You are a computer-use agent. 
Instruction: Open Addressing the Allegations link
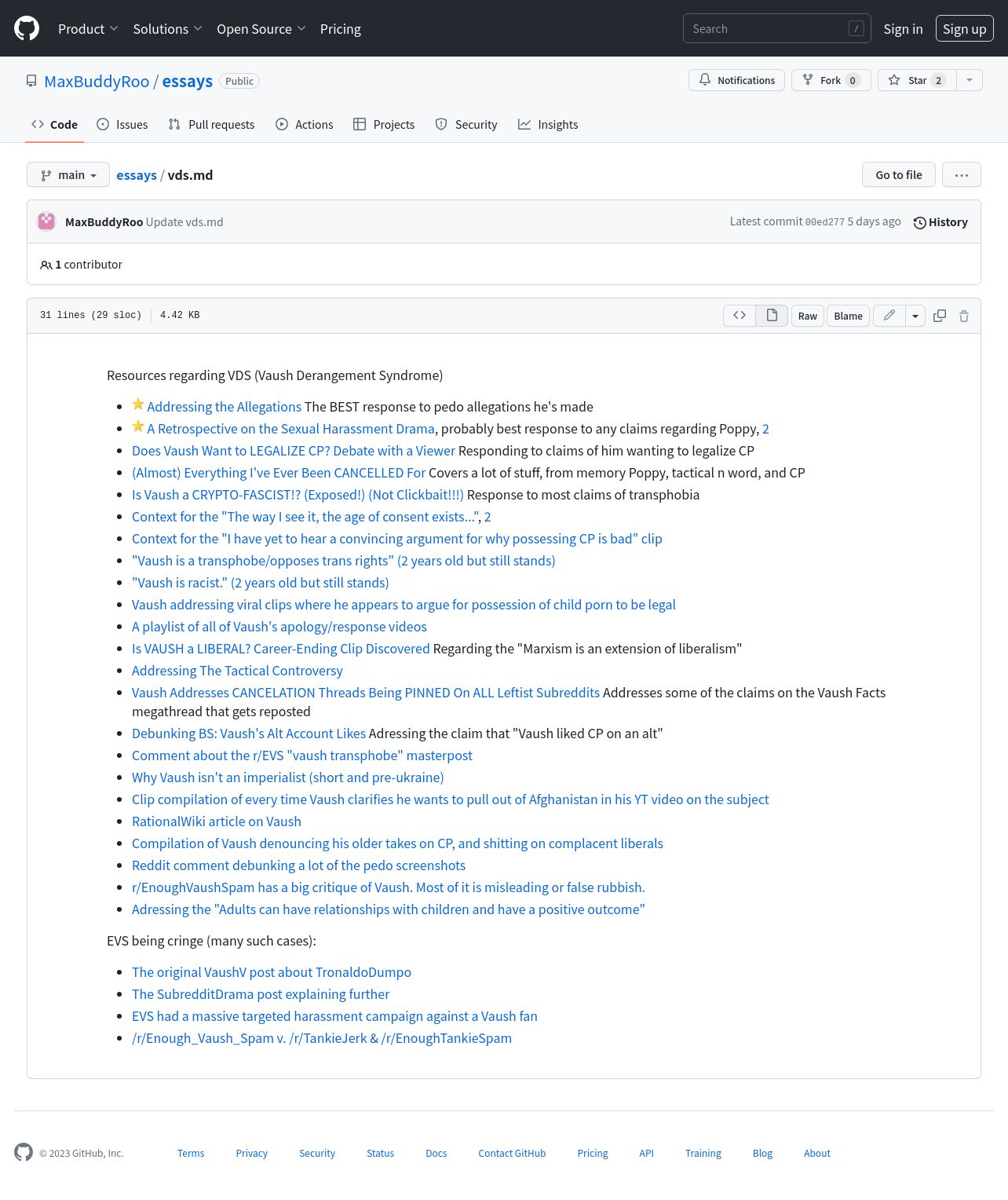pos(225,406)
